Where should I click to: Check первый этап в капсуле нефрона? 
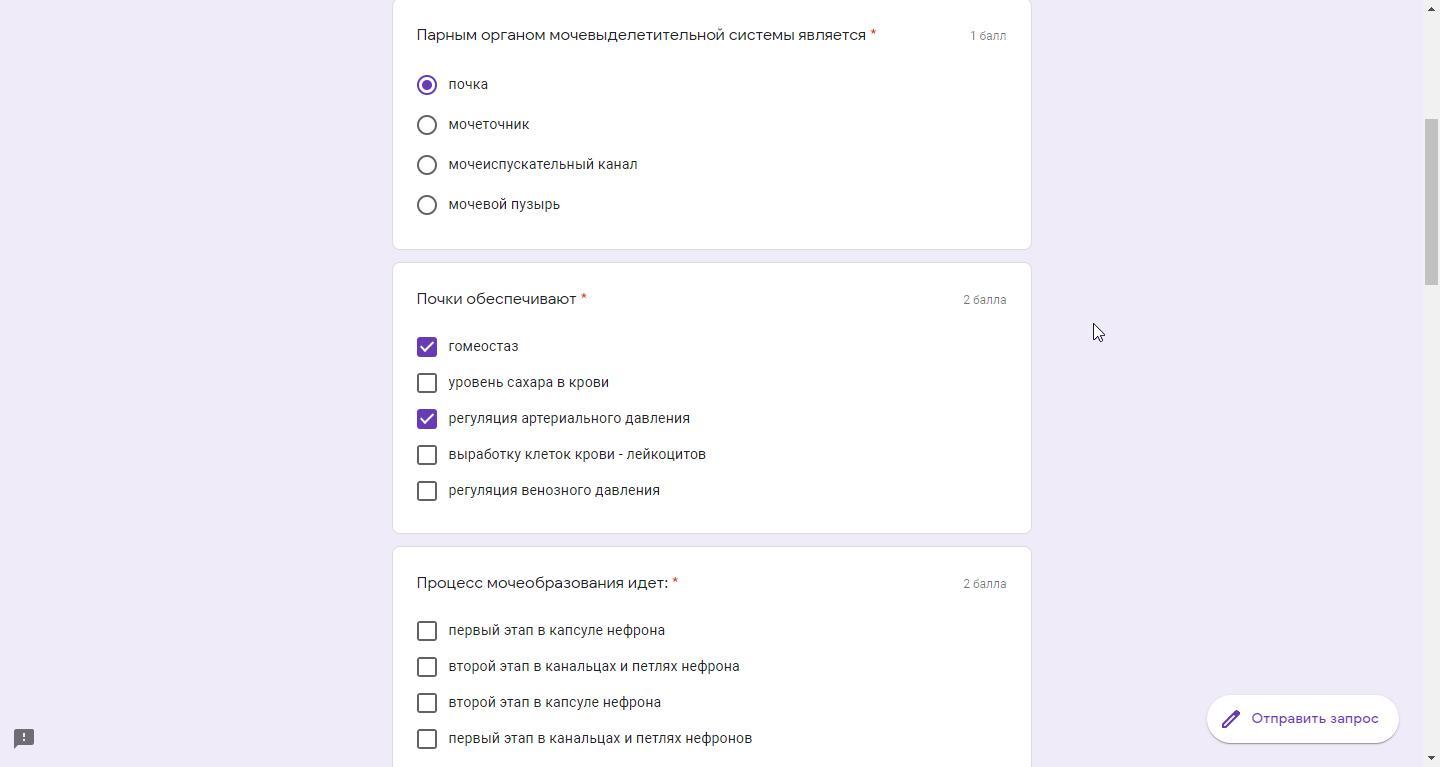point(427,631)
